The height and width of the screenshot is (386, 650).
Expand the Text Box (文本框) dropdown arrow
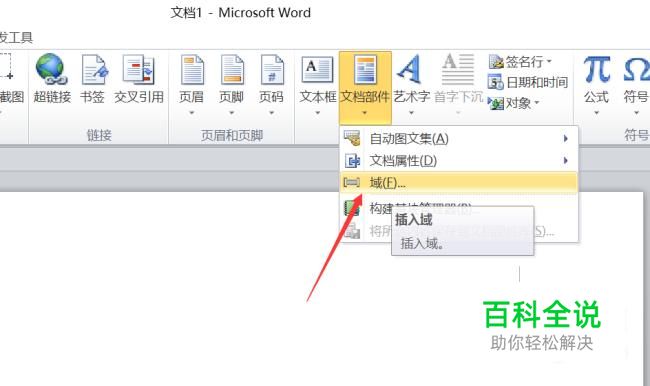pyautogui.click(x=318, y=113)
